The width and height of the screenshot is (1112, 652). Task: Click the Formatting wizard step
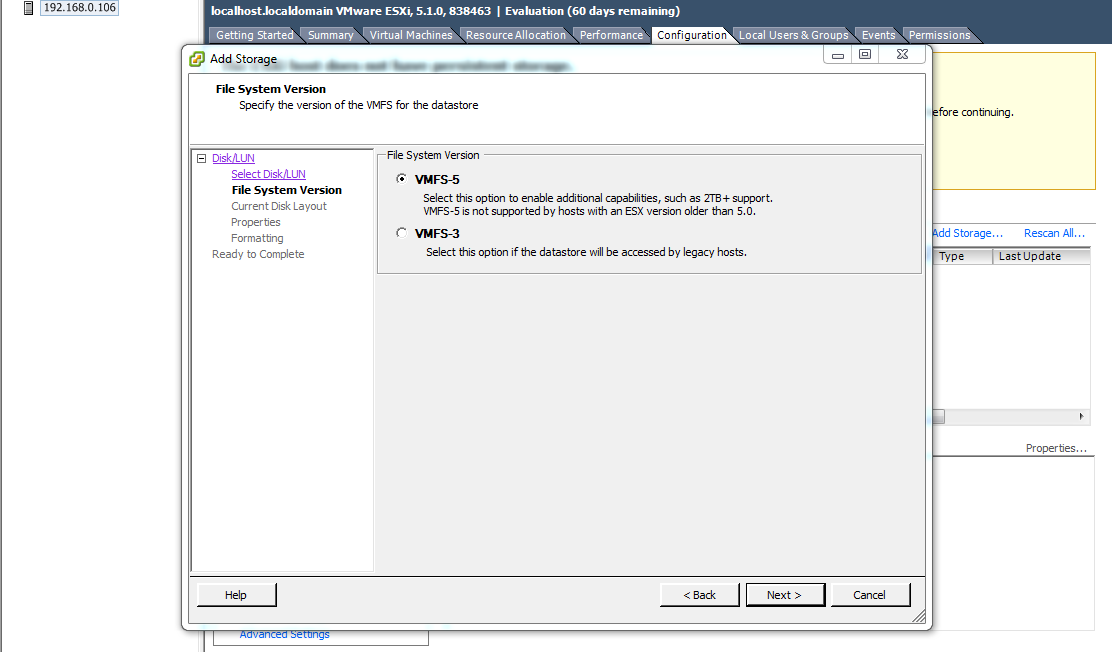(x=257, y=238)
